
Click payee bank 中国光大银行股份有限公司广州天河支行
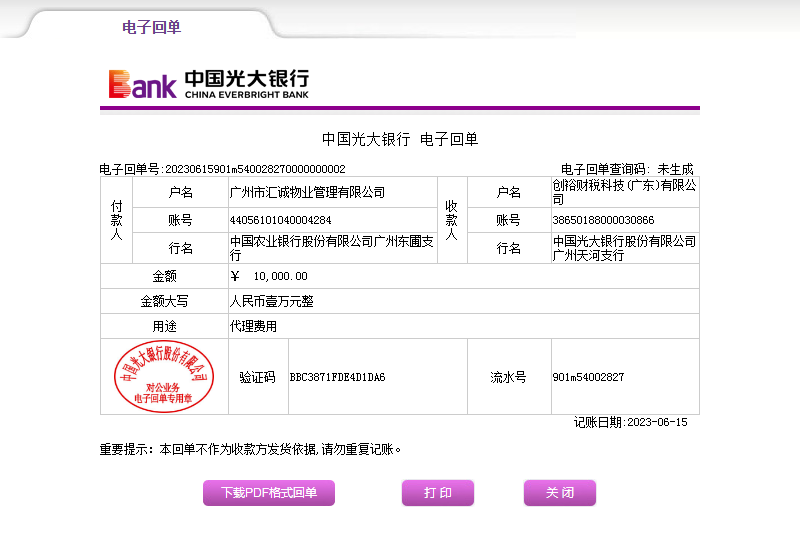[624, 248]
